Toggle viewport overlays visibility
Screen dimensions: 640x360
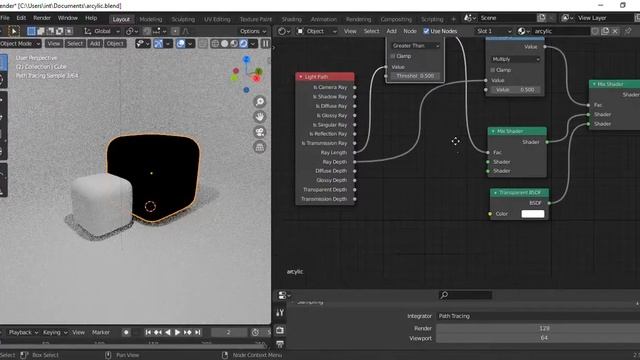click(180, 44)
